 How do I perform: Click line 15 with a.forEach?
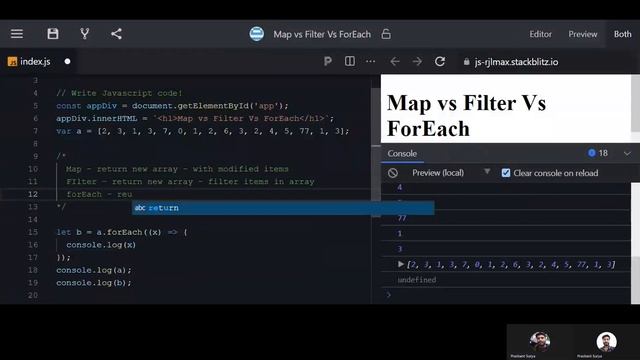[x=122, y=232]
